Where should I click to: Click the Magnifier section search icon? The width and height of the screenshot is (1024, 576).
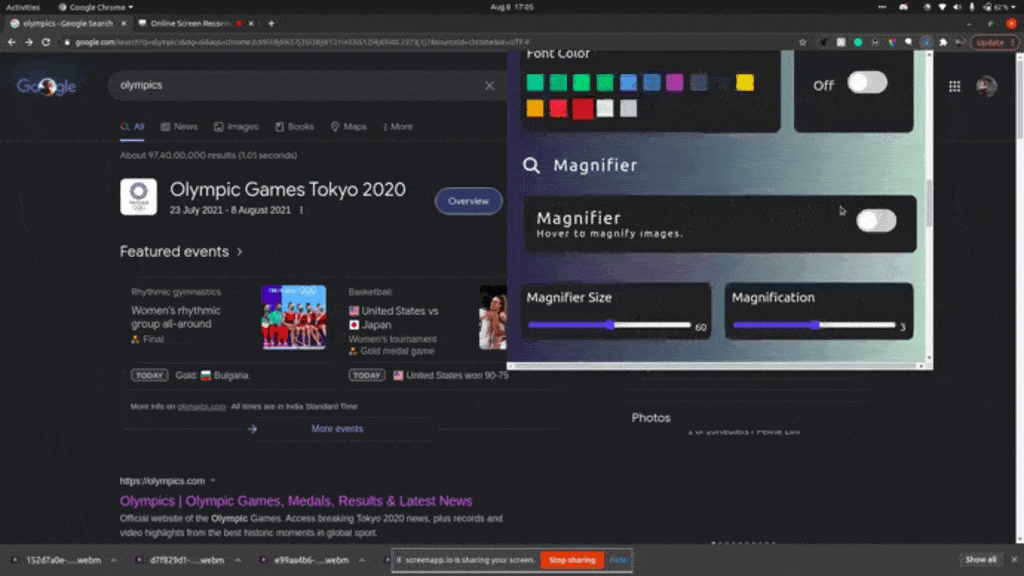click(532, 165)
